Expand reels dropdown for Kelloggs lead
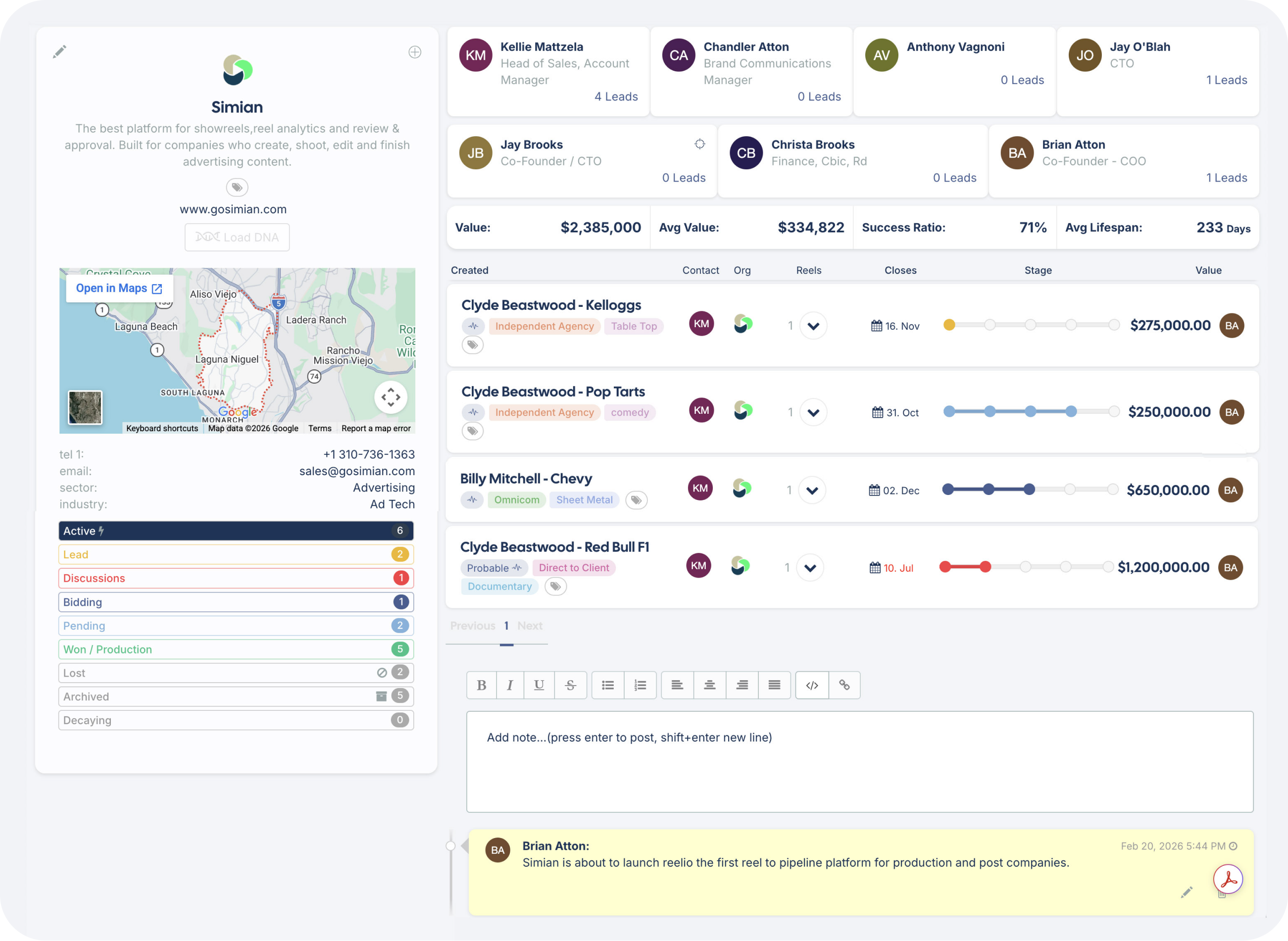This screenshot has width=1288, height=941. tap(813, 326)
